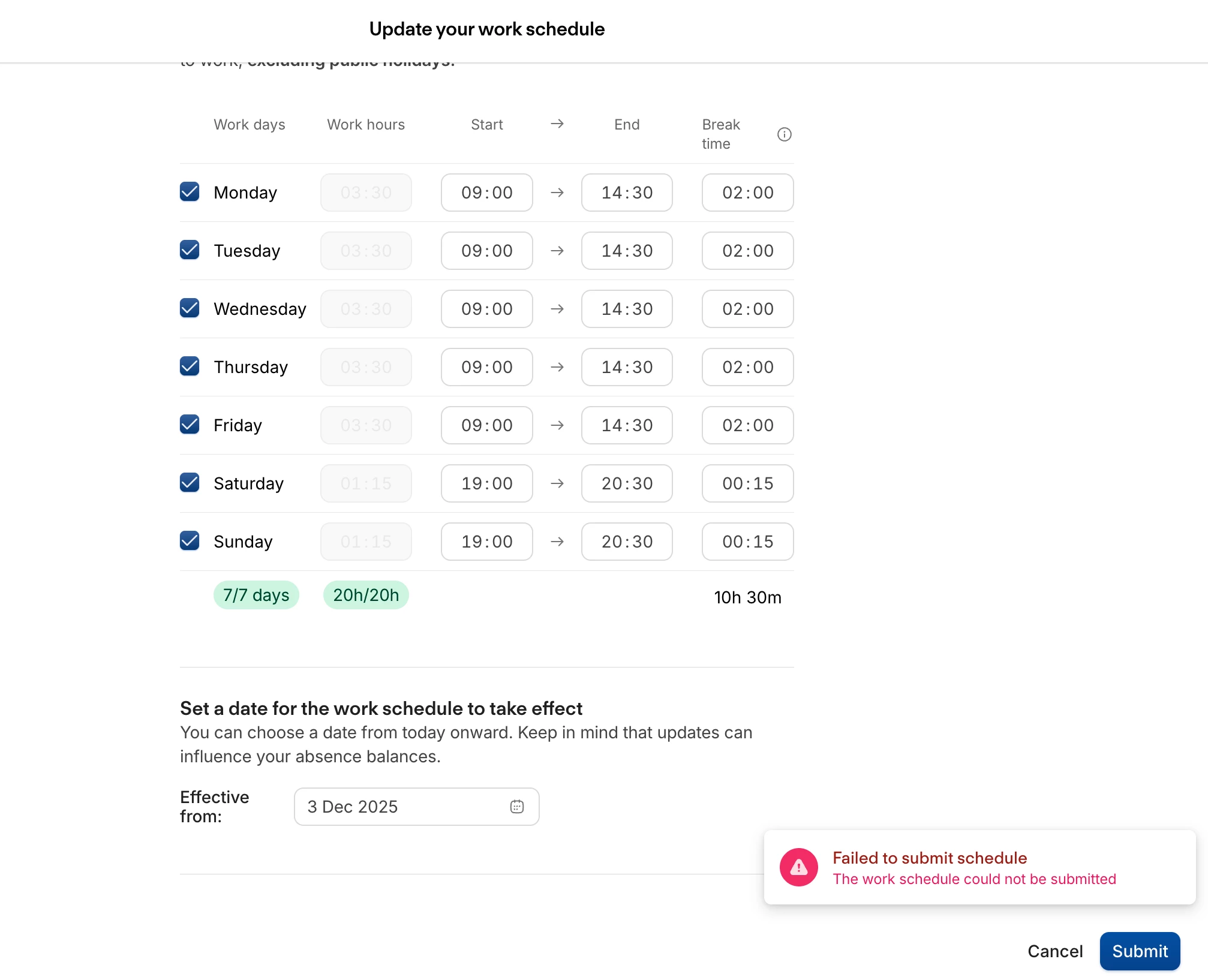Open the Effective from calendar icon
Screen dimensions: 1208x980
[516, 807]
